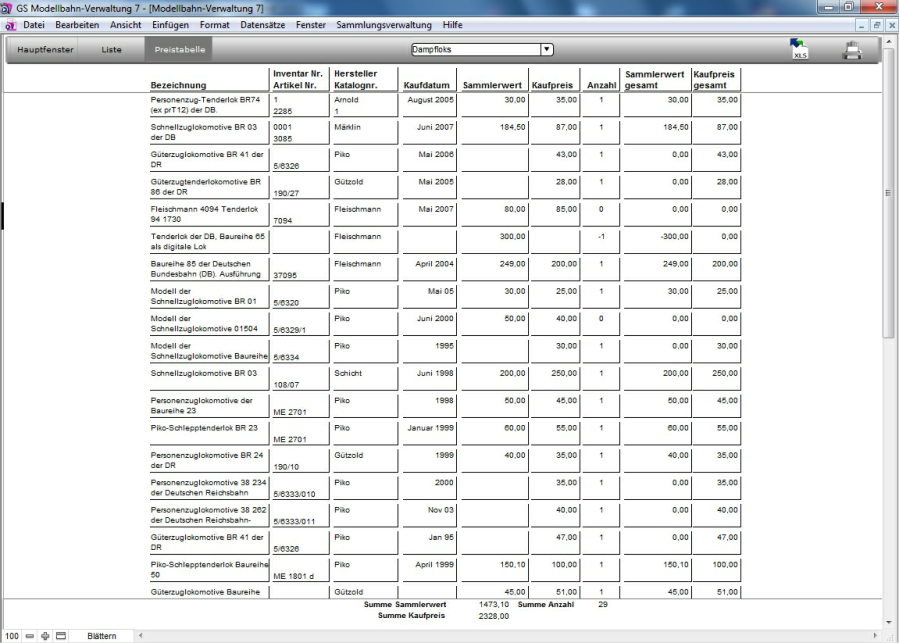900x643 pixels.
Task: Open the Format menu
Action: (215, 25)
